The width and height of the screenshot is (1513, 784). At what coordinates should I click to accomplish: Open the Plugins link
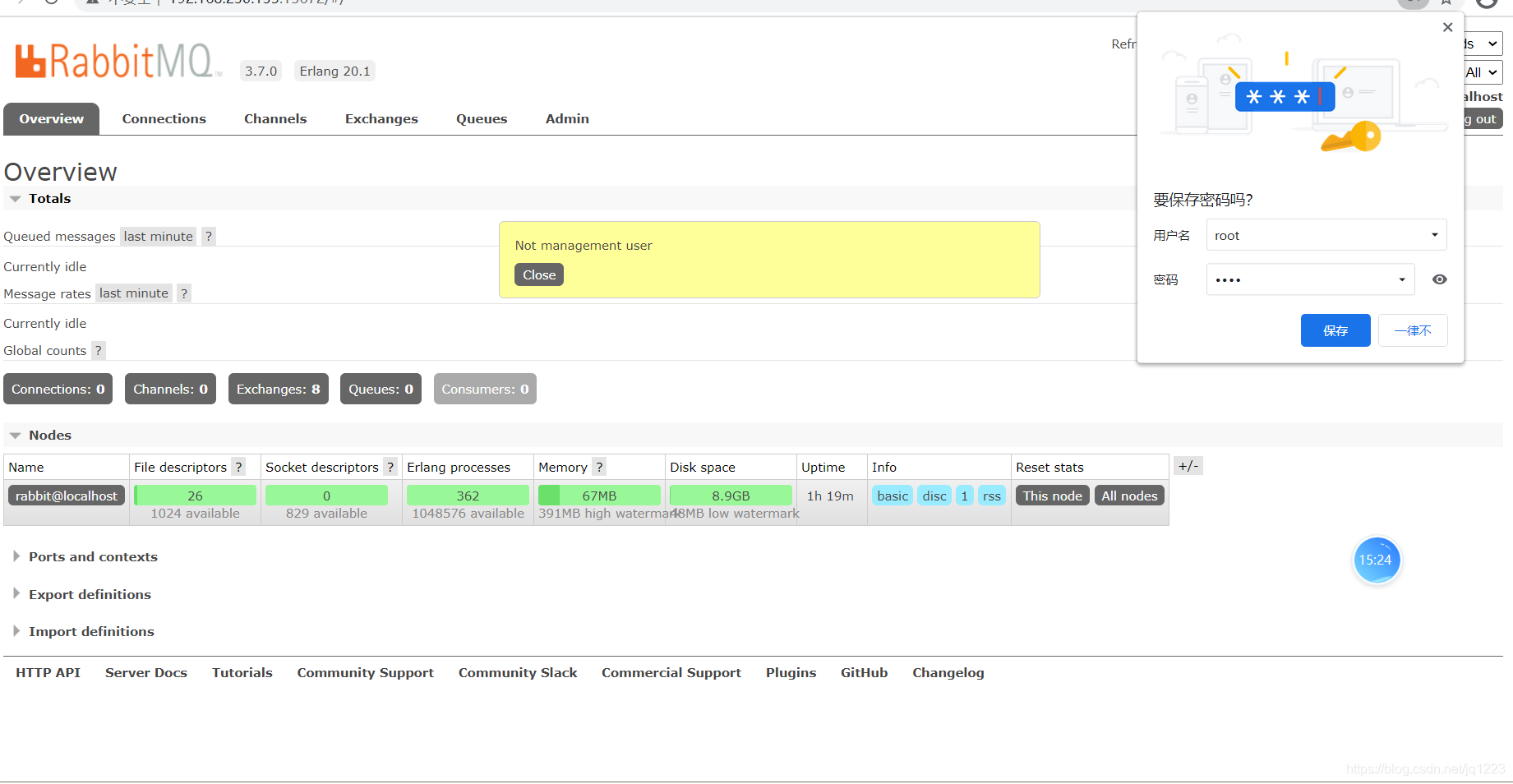pos(791,672)
